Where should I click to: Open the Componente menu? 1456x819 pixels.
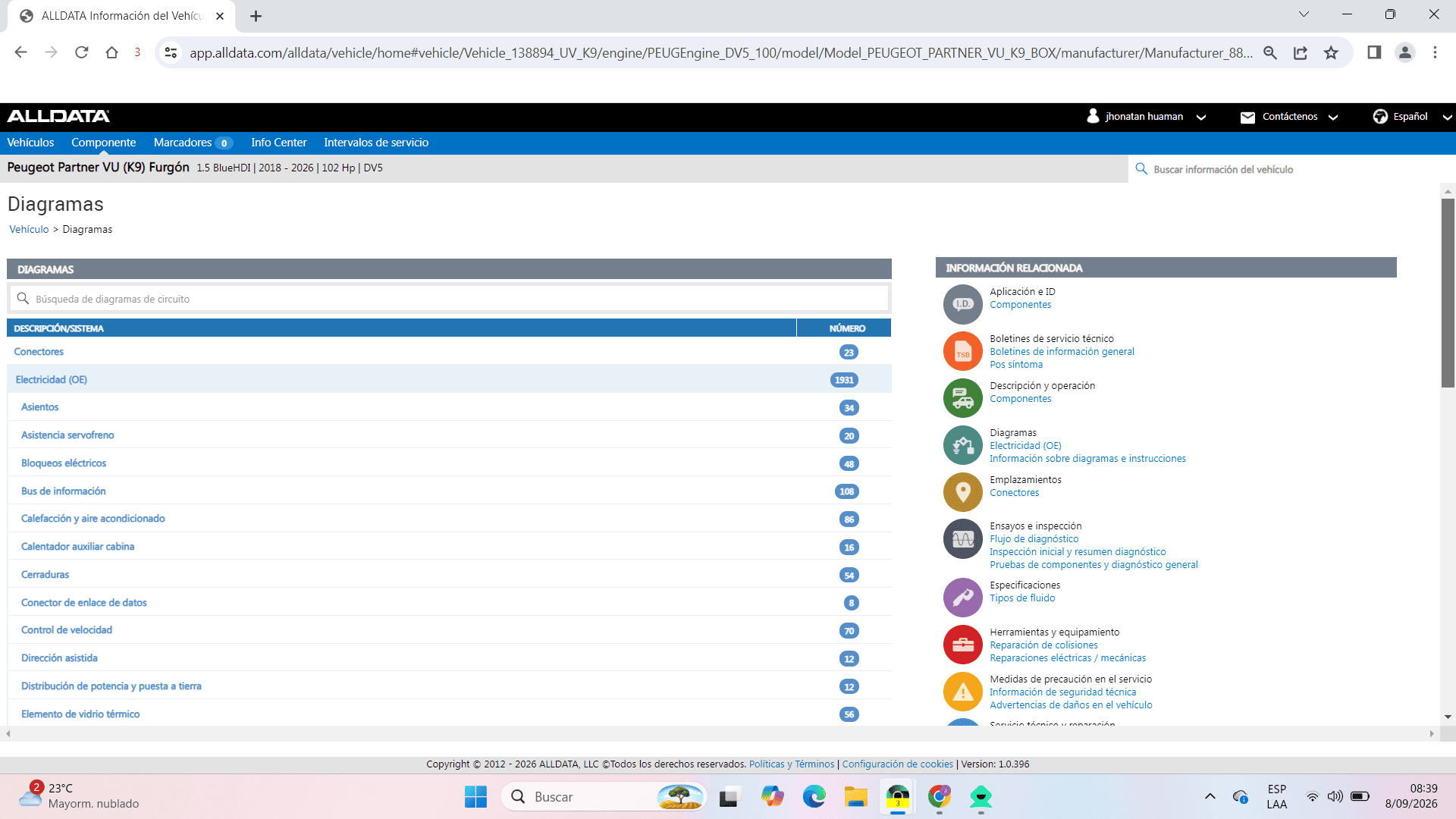click(104, 143)
